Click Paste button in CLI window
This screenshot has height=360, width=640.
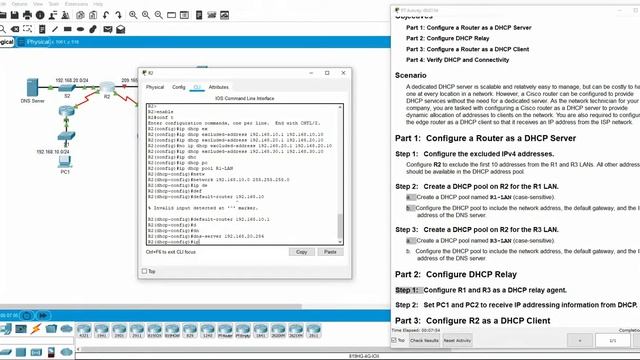330,252
